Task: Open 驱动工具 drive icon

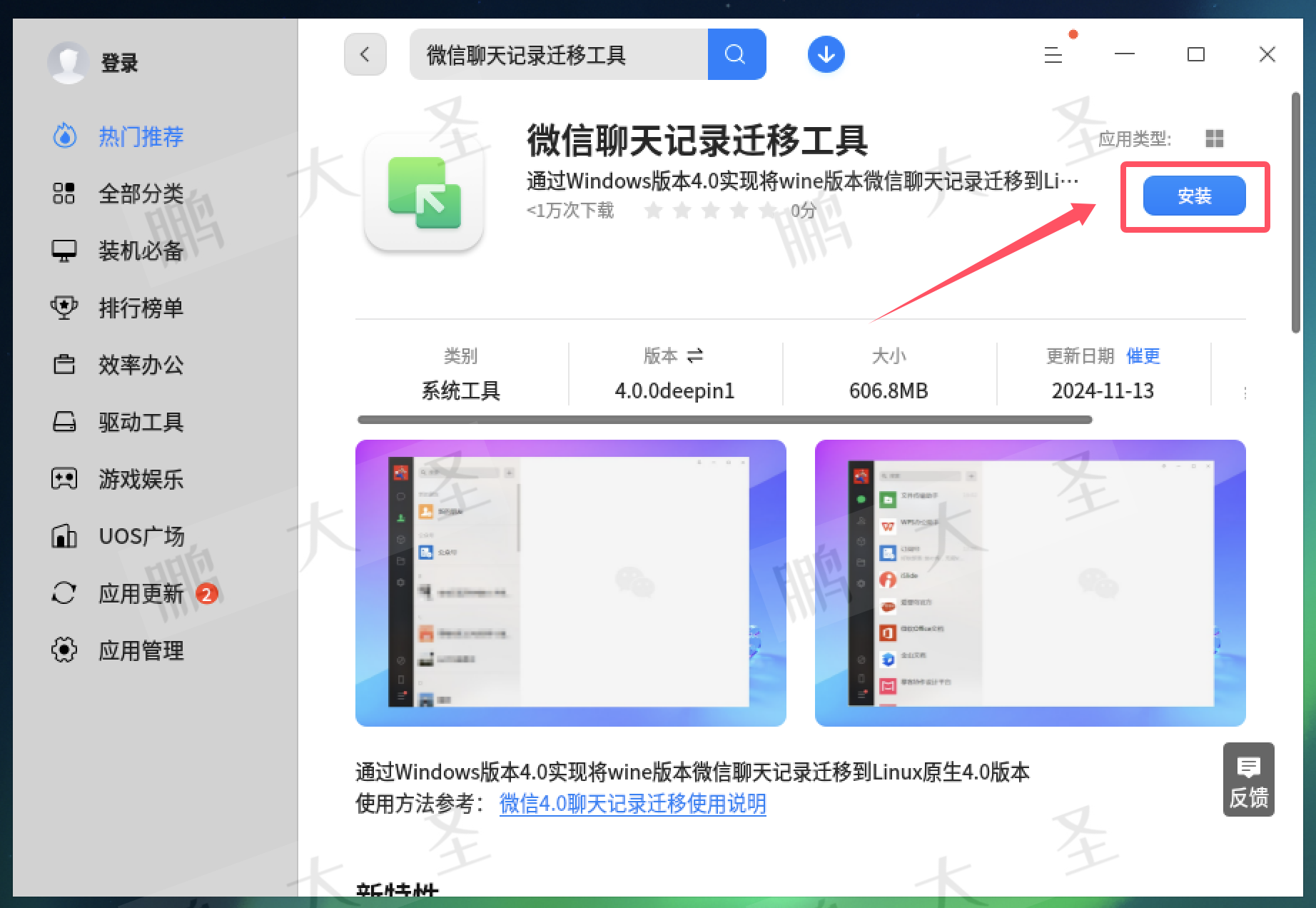Action: tap(64, 422)
